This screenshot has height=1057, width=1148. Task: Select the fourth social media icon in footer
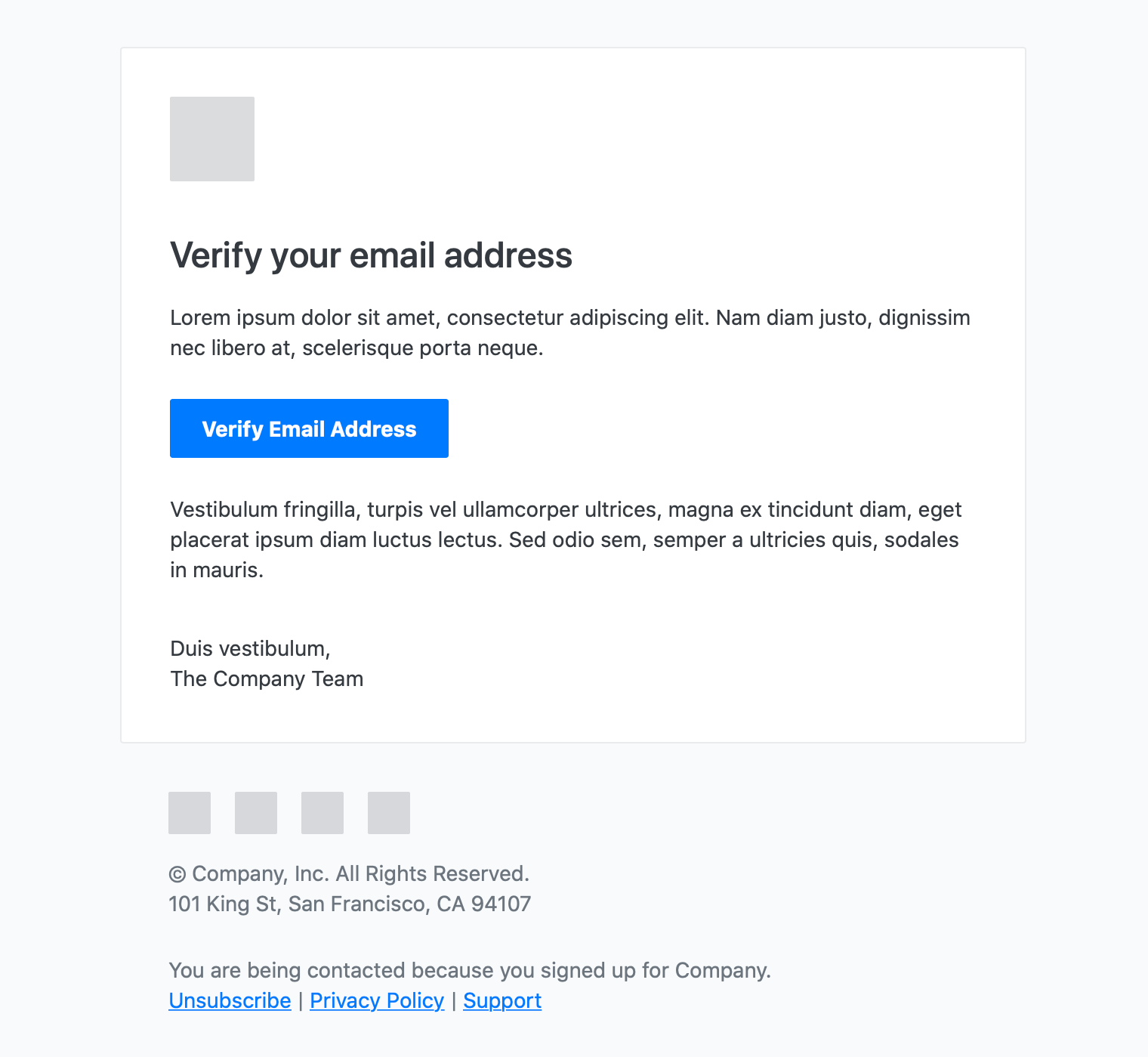pyautogui.click(x=388, y=813)
